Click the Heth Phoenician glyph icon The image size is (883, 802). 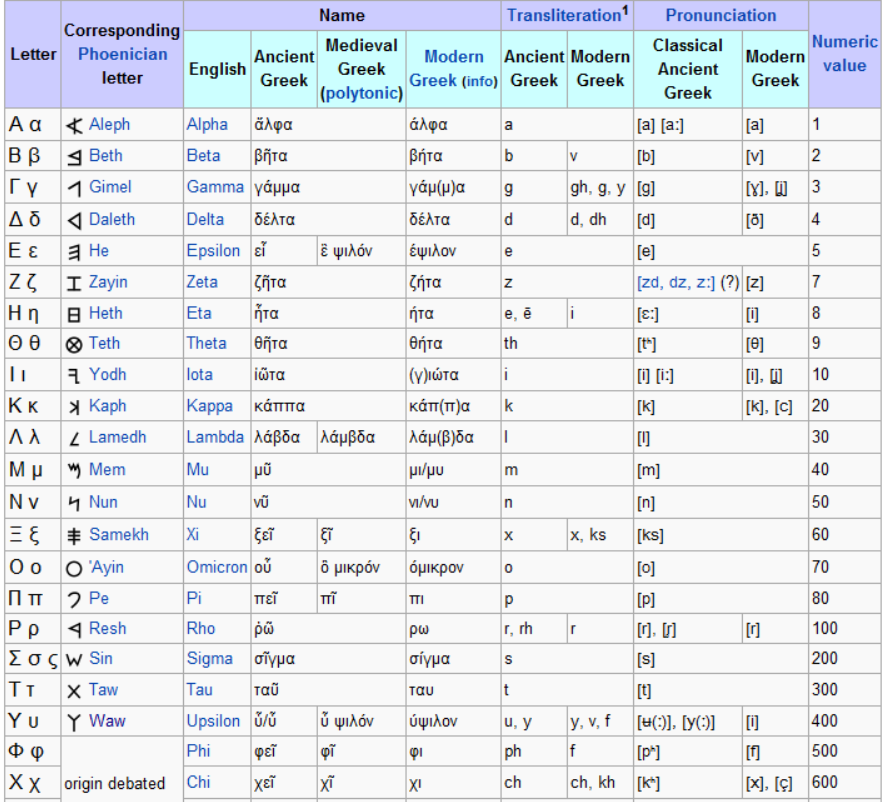click(74, 315)
